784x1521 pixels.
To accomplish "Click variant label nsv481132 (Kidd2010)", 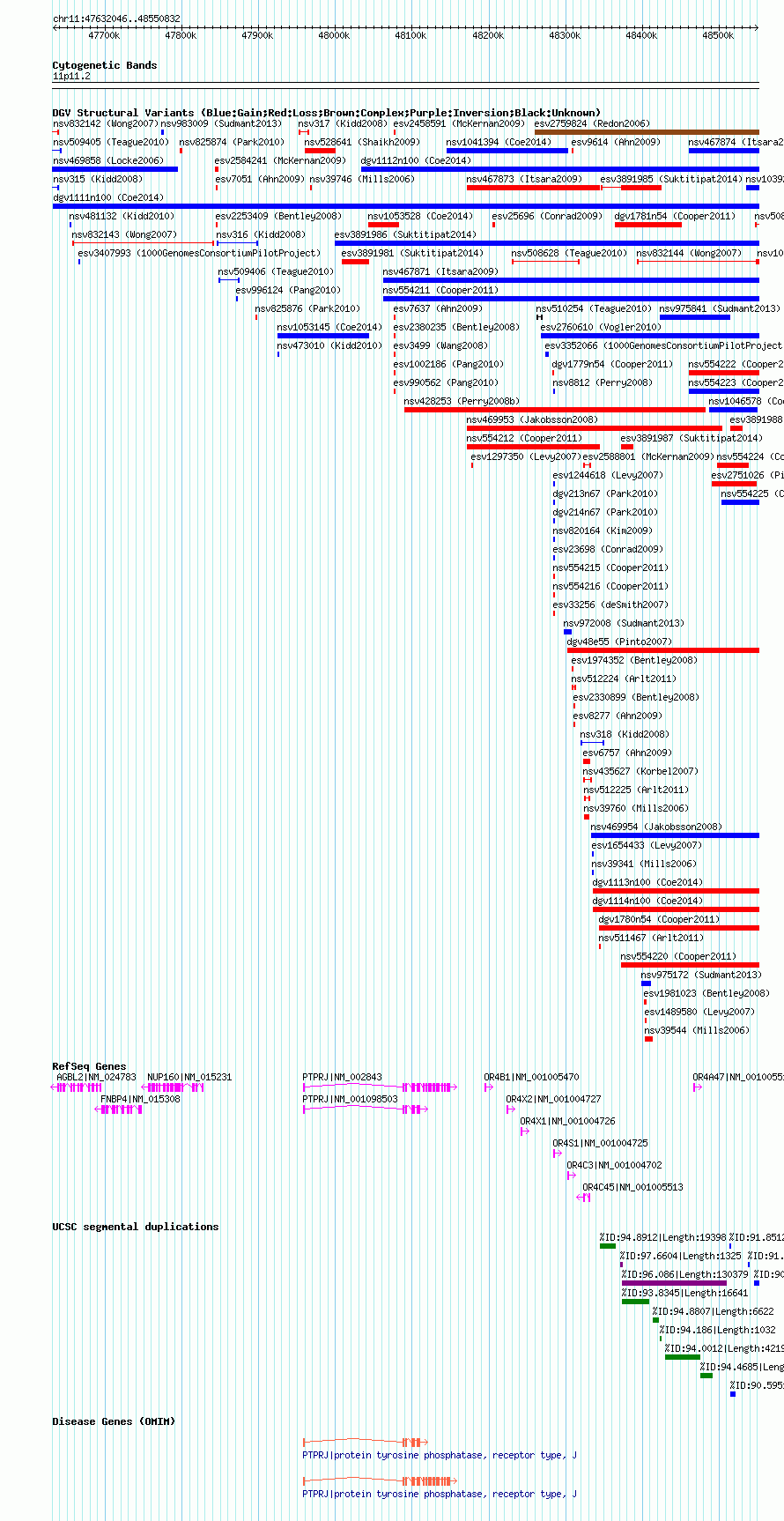I will click(x=122, y=217).
